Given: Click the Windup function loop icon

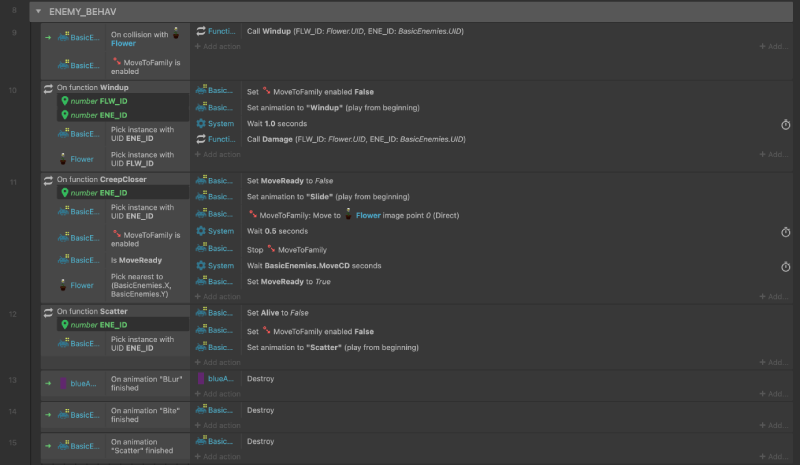Looking at the screenshot, I should coord(48,88).
